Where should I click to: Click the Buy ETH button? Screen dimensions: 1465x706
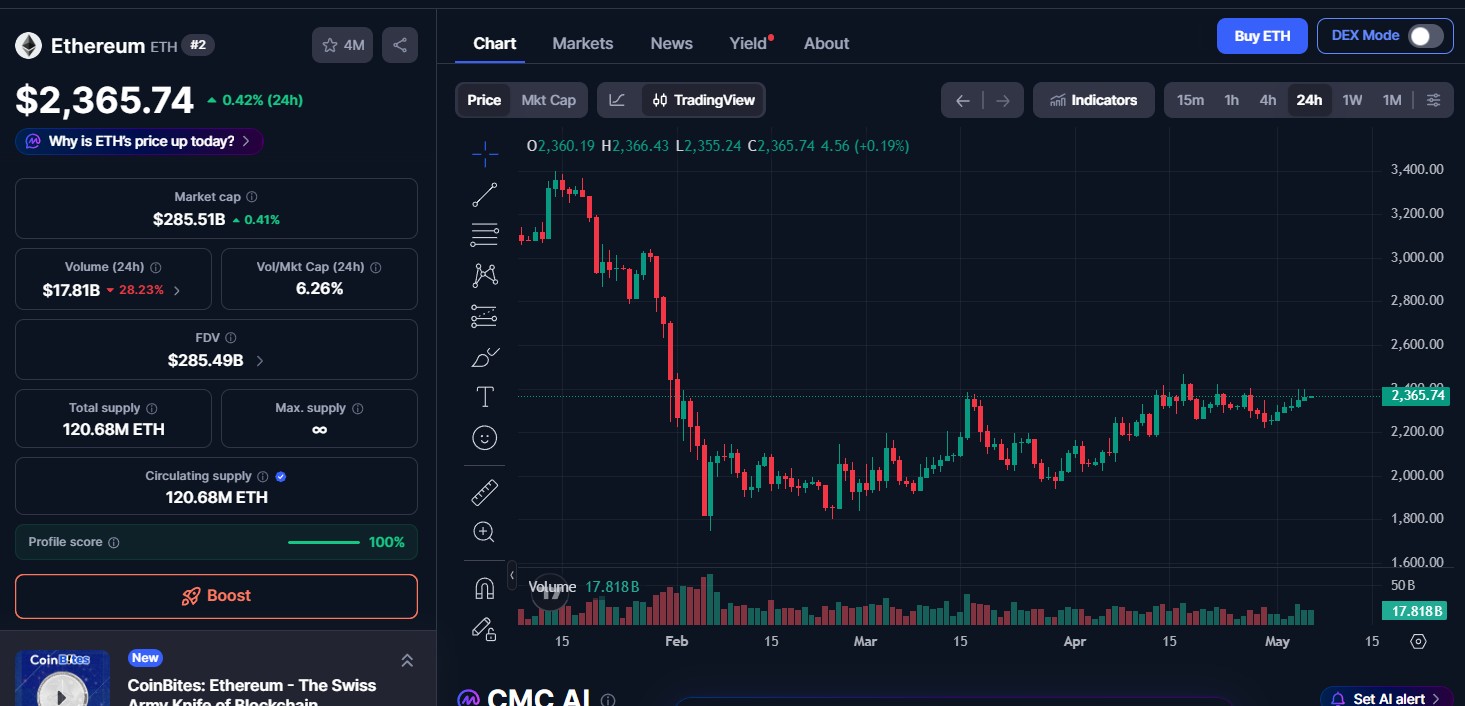coord(1262,36)
